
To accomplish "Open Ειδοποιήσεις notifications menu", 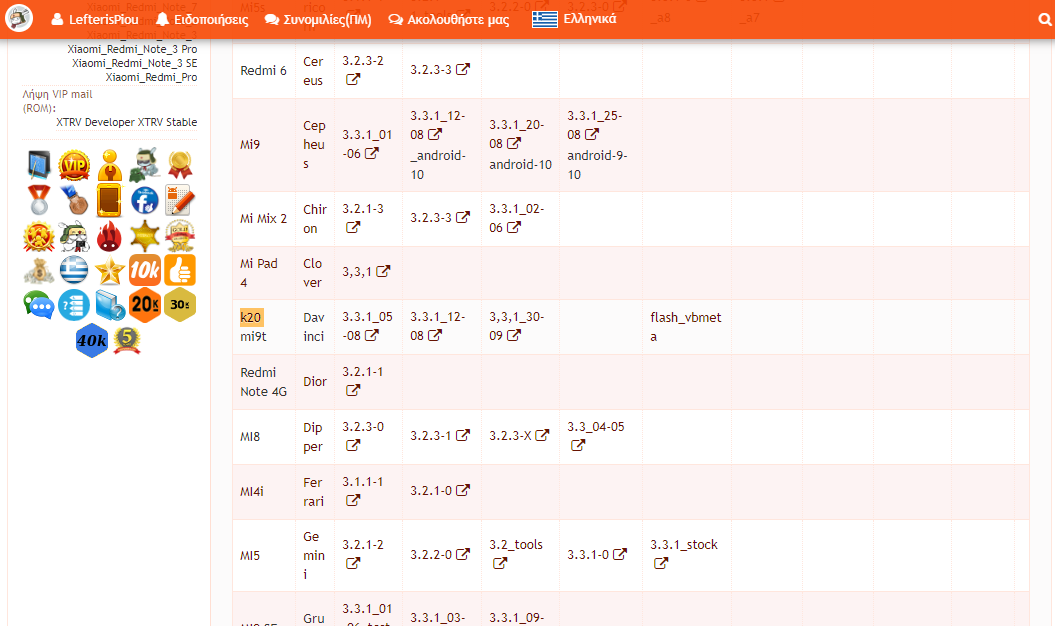I will pyautogui.click(x=203, y=19).
